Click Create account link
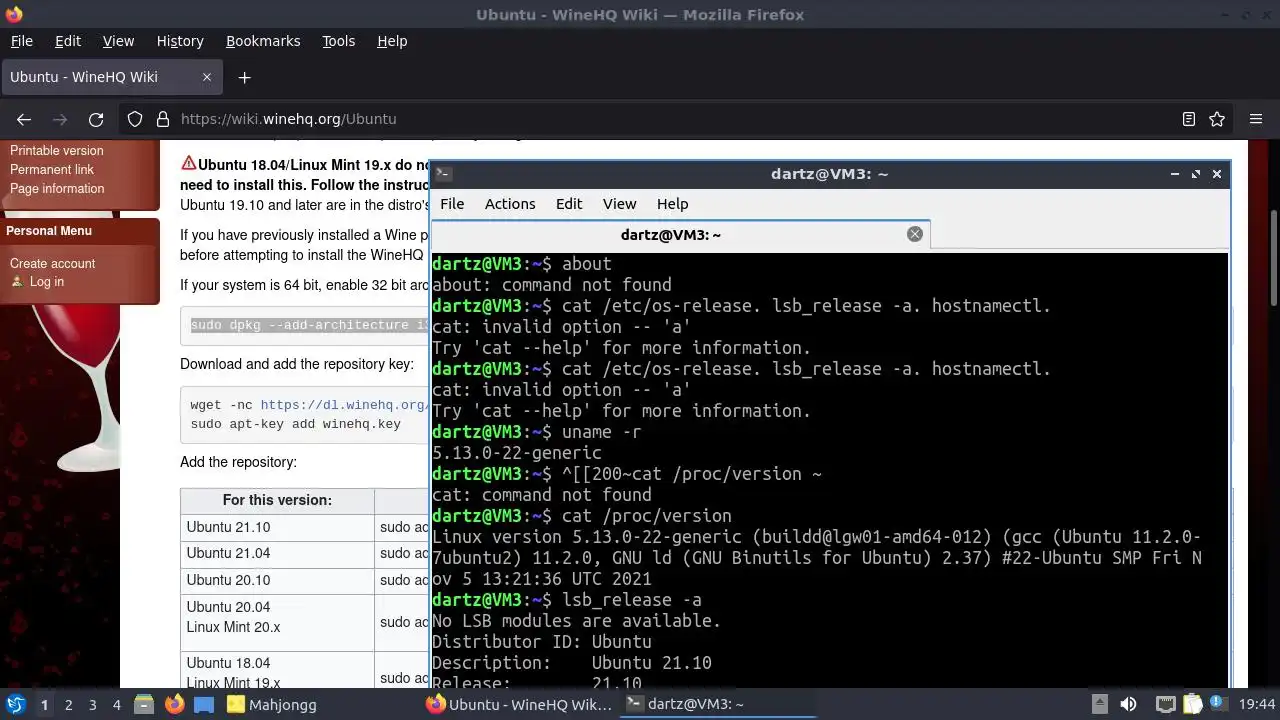Screen dimensions: 1280x720 click(x=53, y=264)
